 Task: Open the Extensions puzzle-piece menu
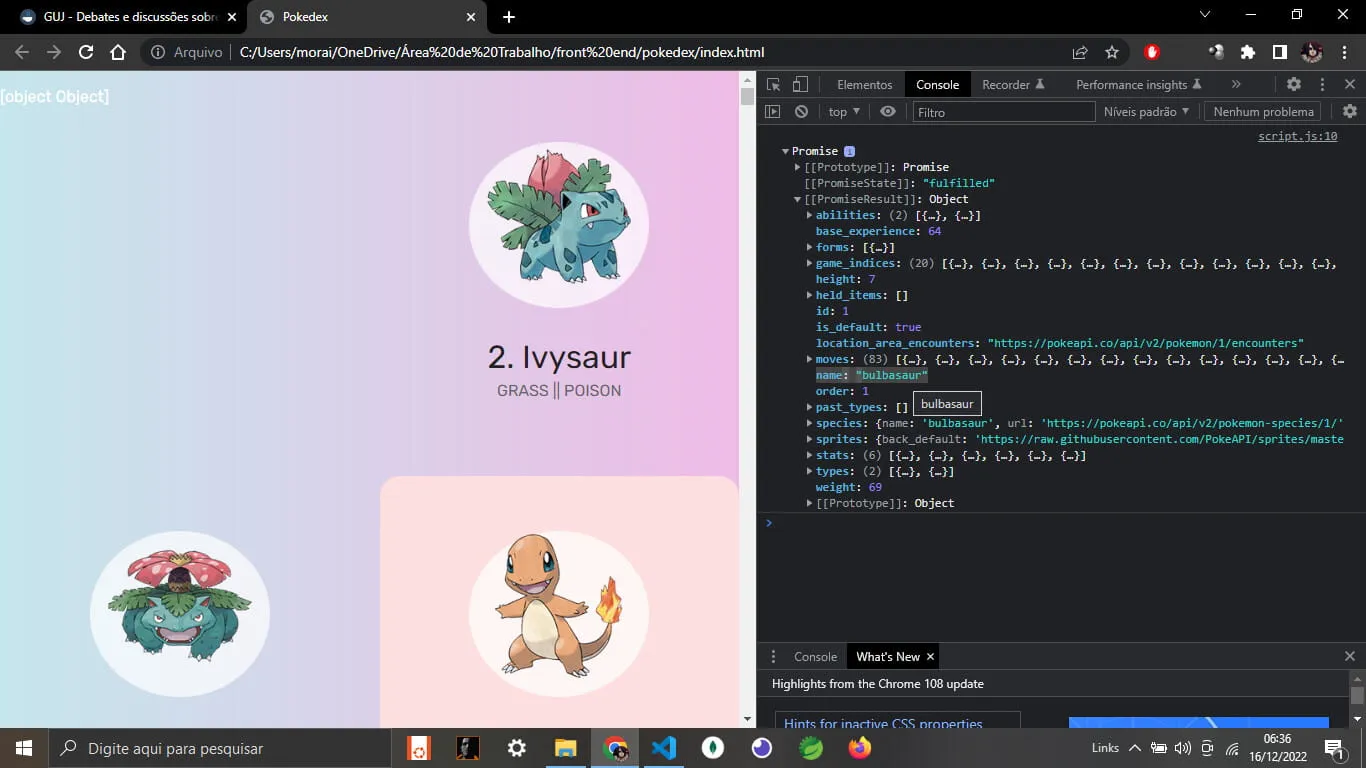(1248, 52)
